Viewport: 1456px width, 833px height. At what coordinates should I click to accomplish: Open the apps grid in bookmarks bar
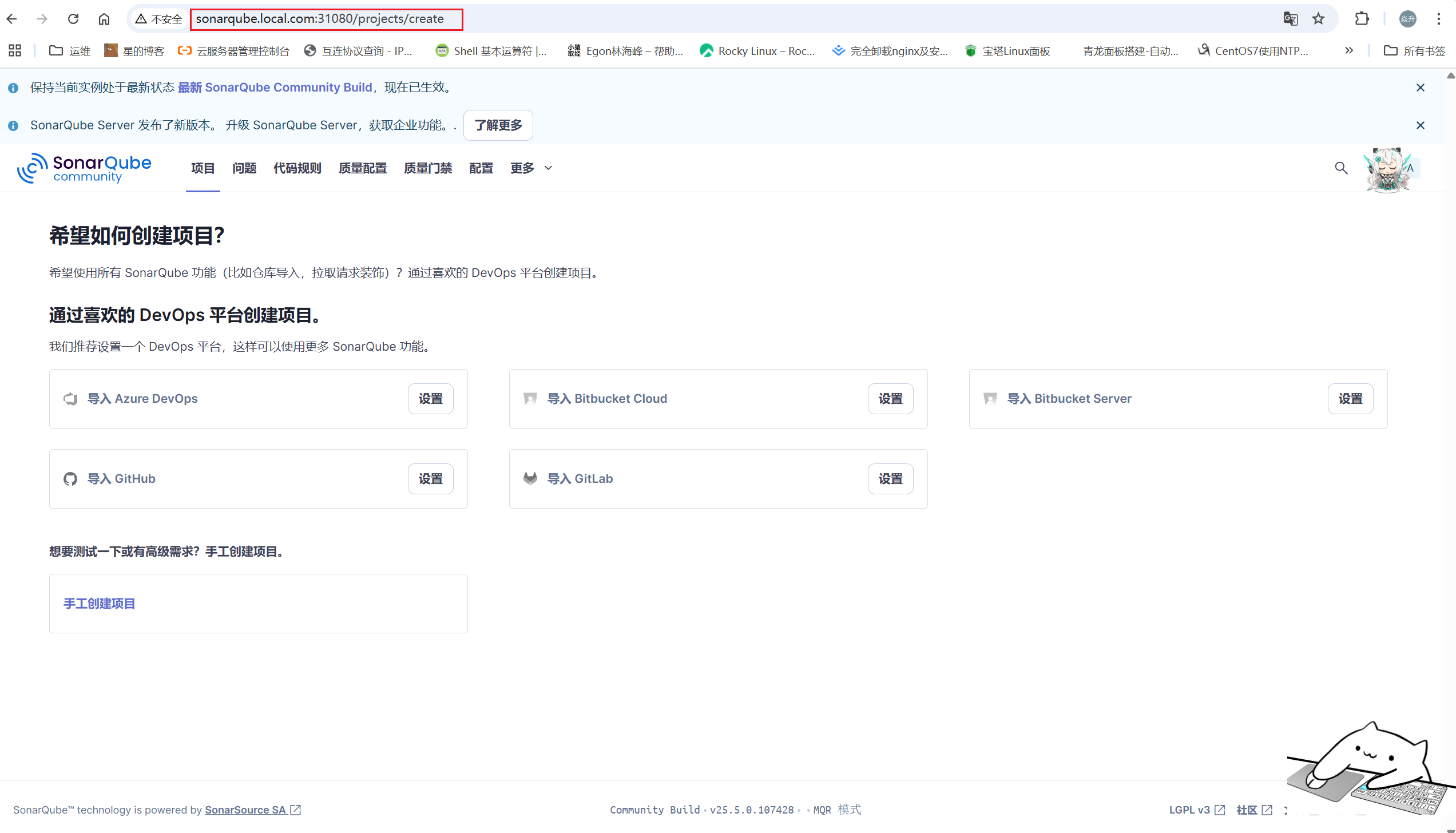[15, 51]
